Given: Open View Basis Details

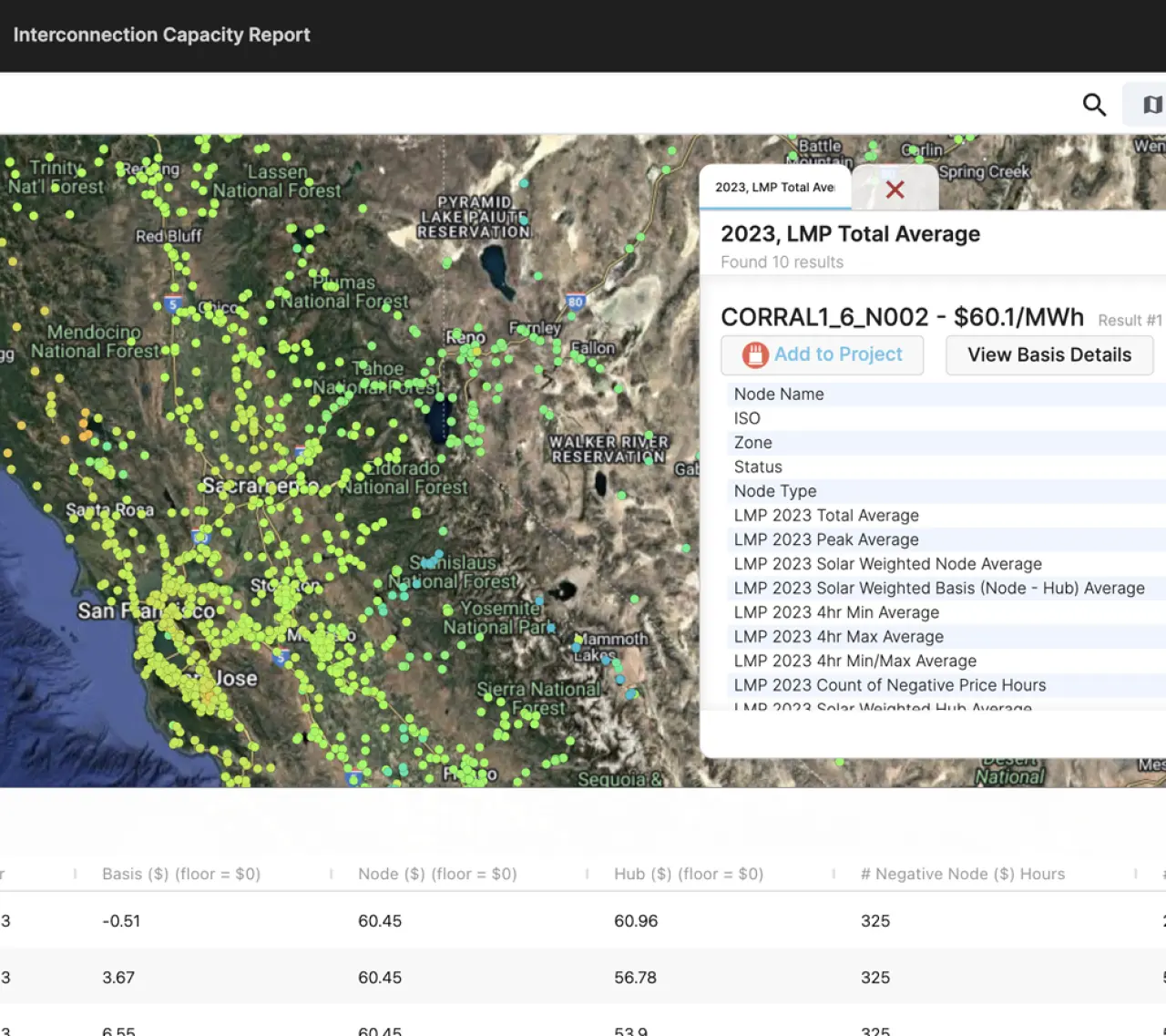Looking at the screenshot, I should pos(1049,354).
